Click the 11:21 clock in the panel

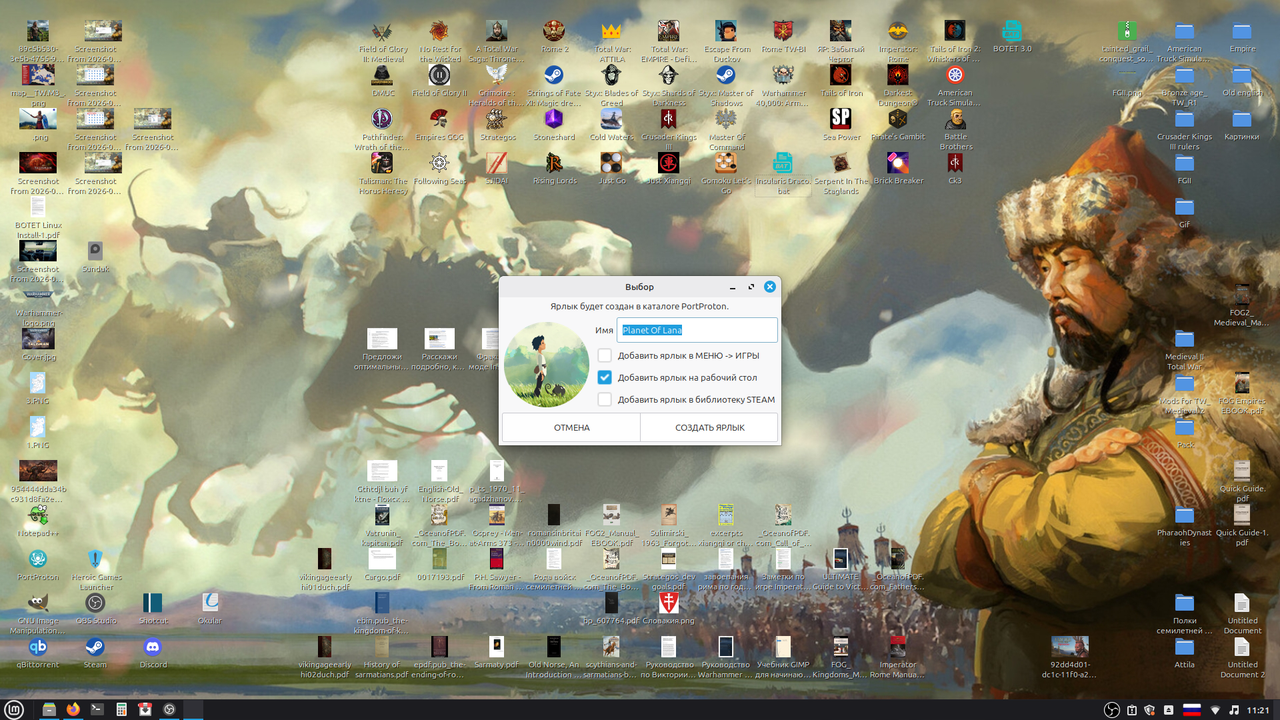tap(1259, 710)
